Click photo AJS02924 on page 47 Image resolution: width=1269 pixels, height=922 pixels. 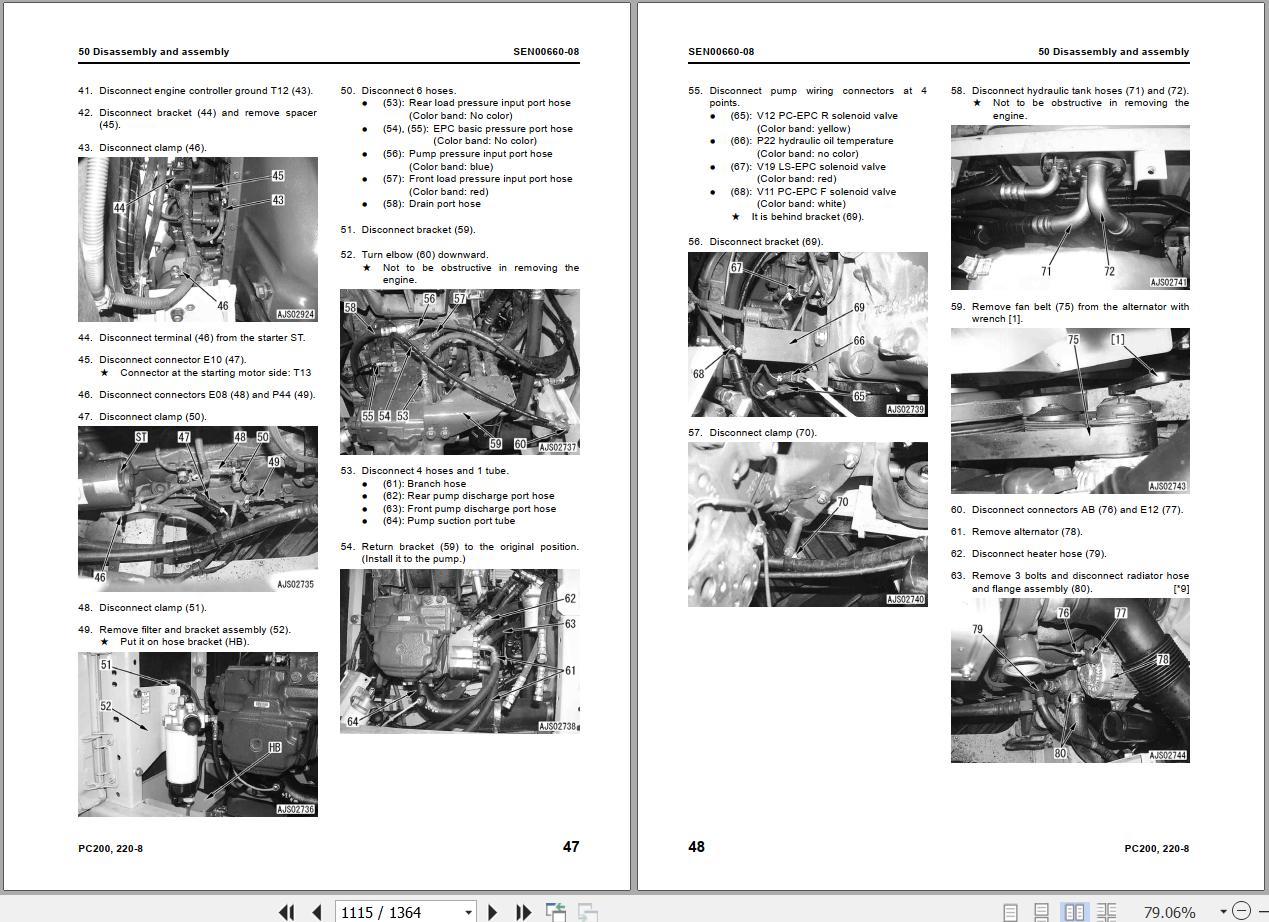pyautogui.click(x=198, y=239)
